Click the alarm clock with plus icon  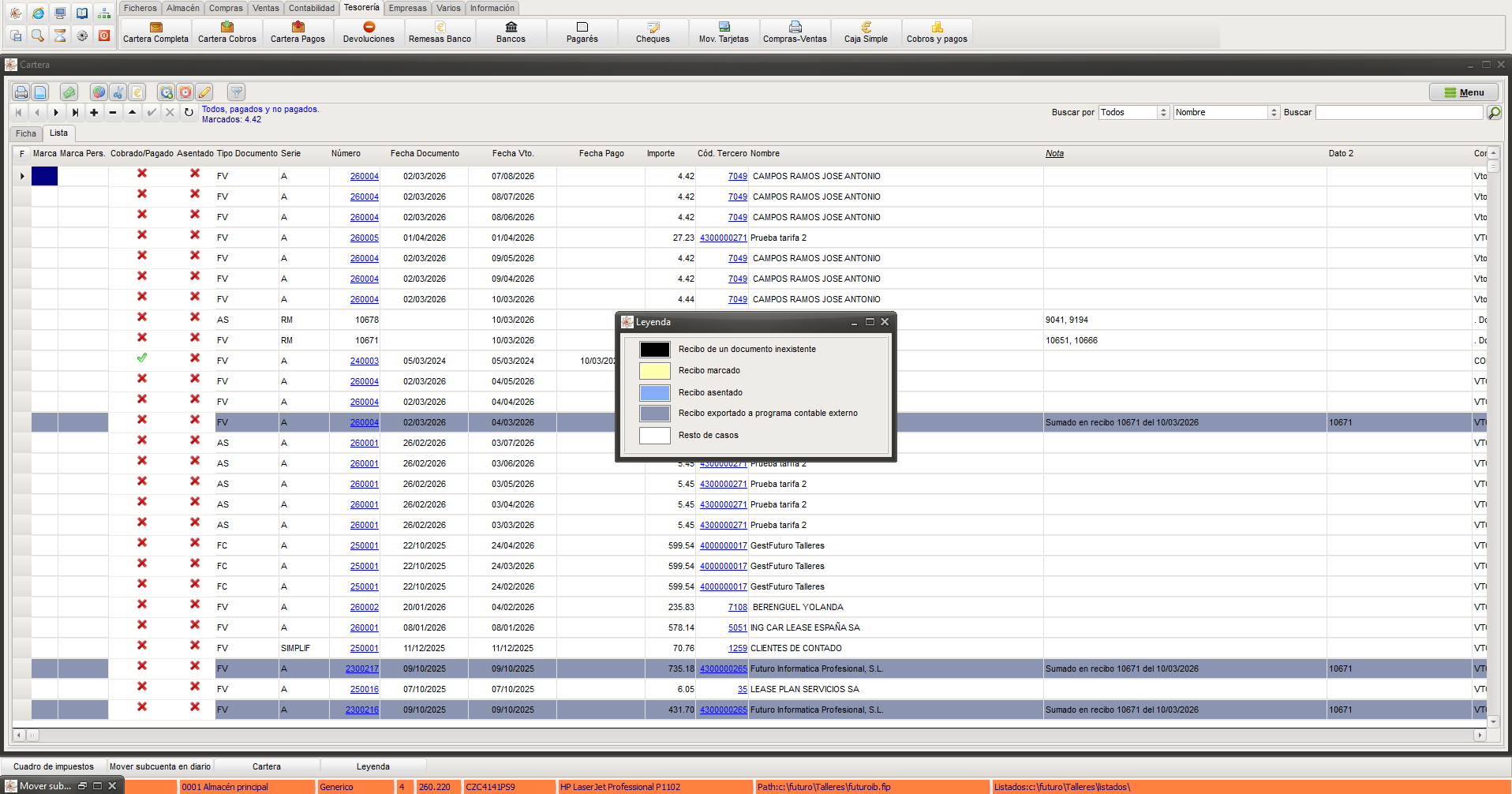point(166,92)
